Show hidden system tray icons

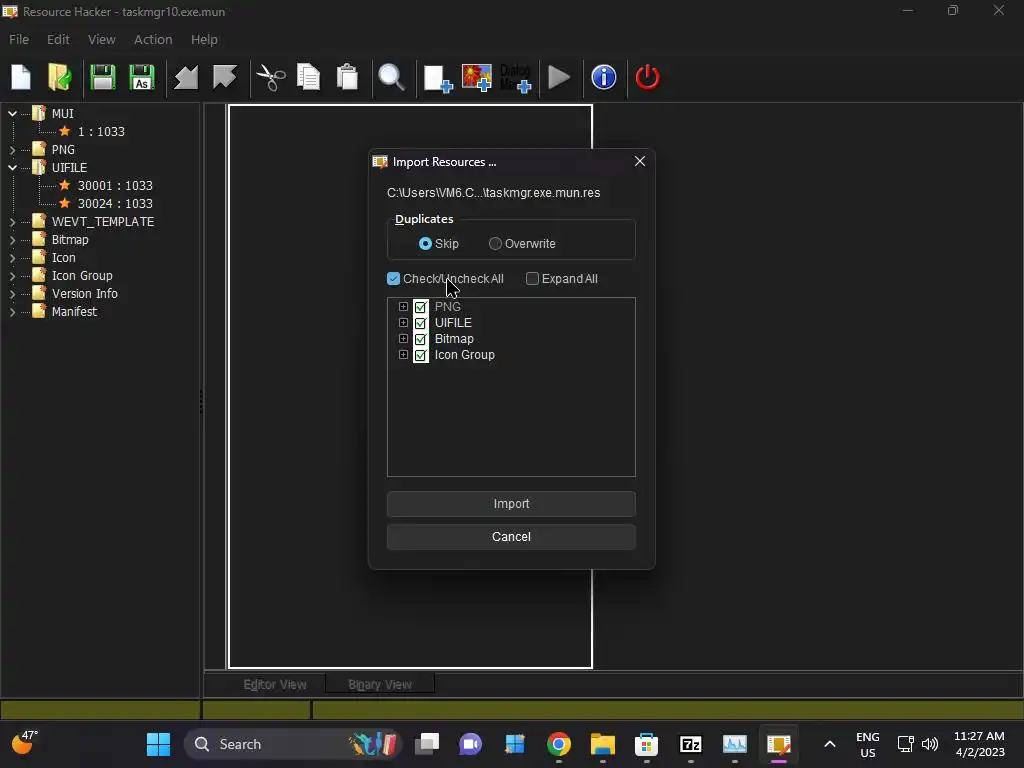830,744
